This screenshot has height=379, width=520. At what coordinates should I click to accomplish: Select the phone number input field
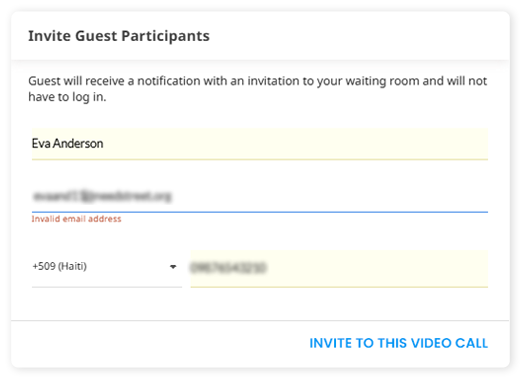[339, 268]
